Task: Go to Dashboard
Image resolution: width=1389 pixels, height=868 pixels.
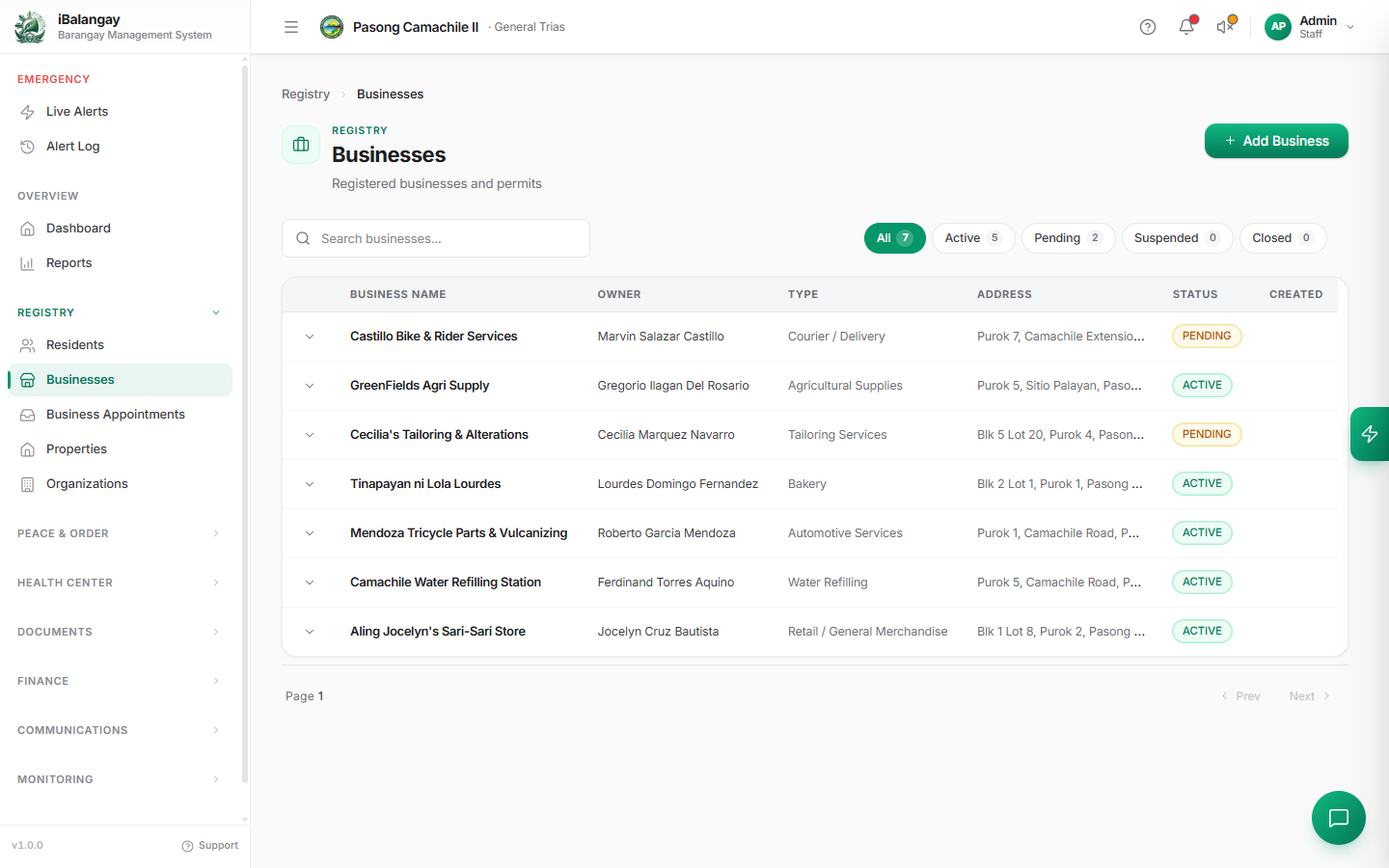Action: pos(120,229)
